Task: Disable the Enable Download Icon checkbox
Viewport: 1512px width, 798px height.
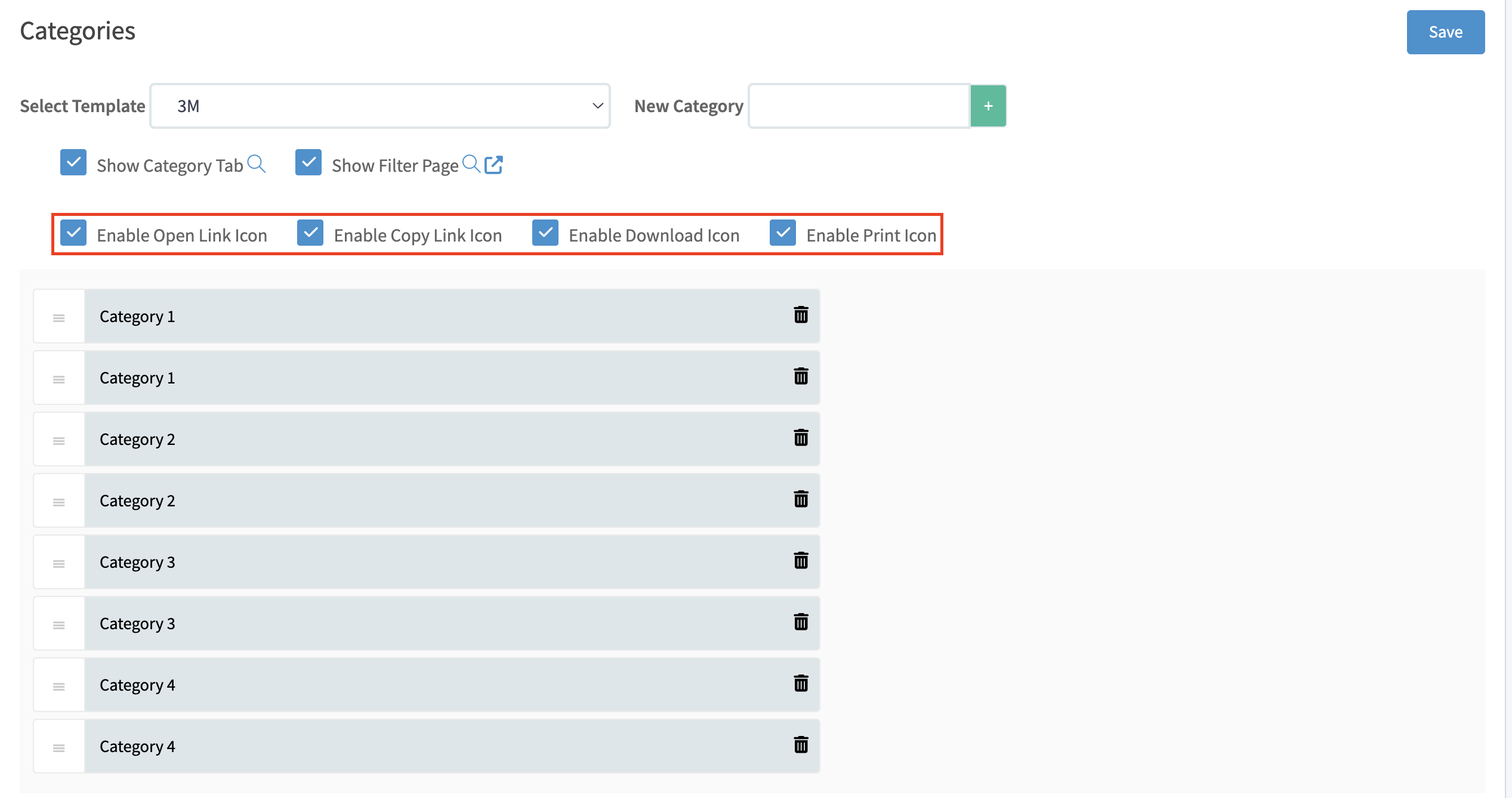Action: click(545, 233)
